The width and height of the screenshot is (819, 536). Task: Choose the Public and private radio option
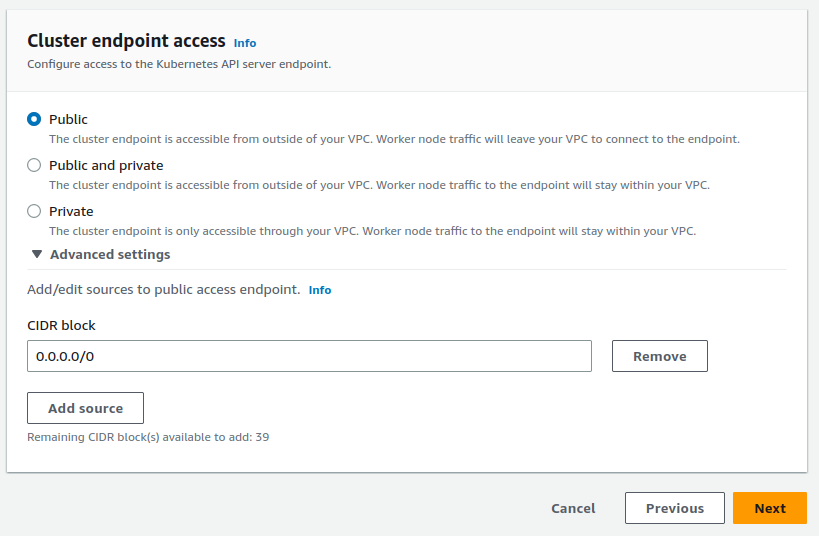pyautogui.click(x=34, y=165)
